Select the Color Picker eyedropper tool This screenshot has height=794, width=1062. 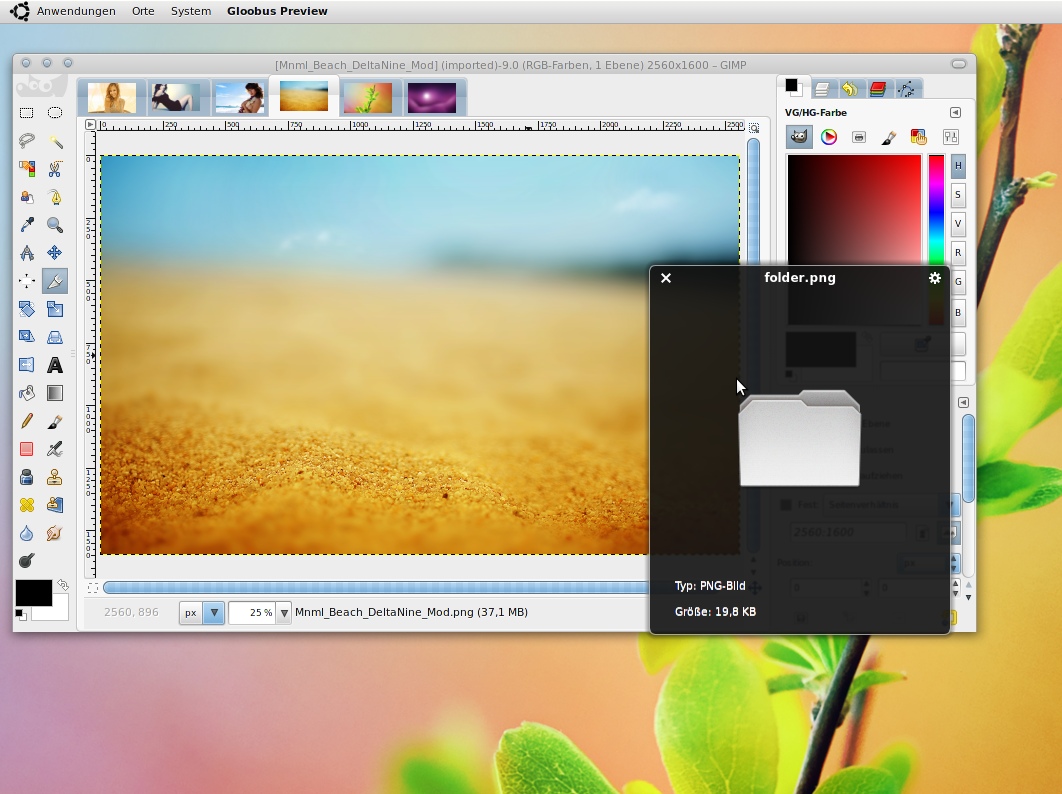26,225
